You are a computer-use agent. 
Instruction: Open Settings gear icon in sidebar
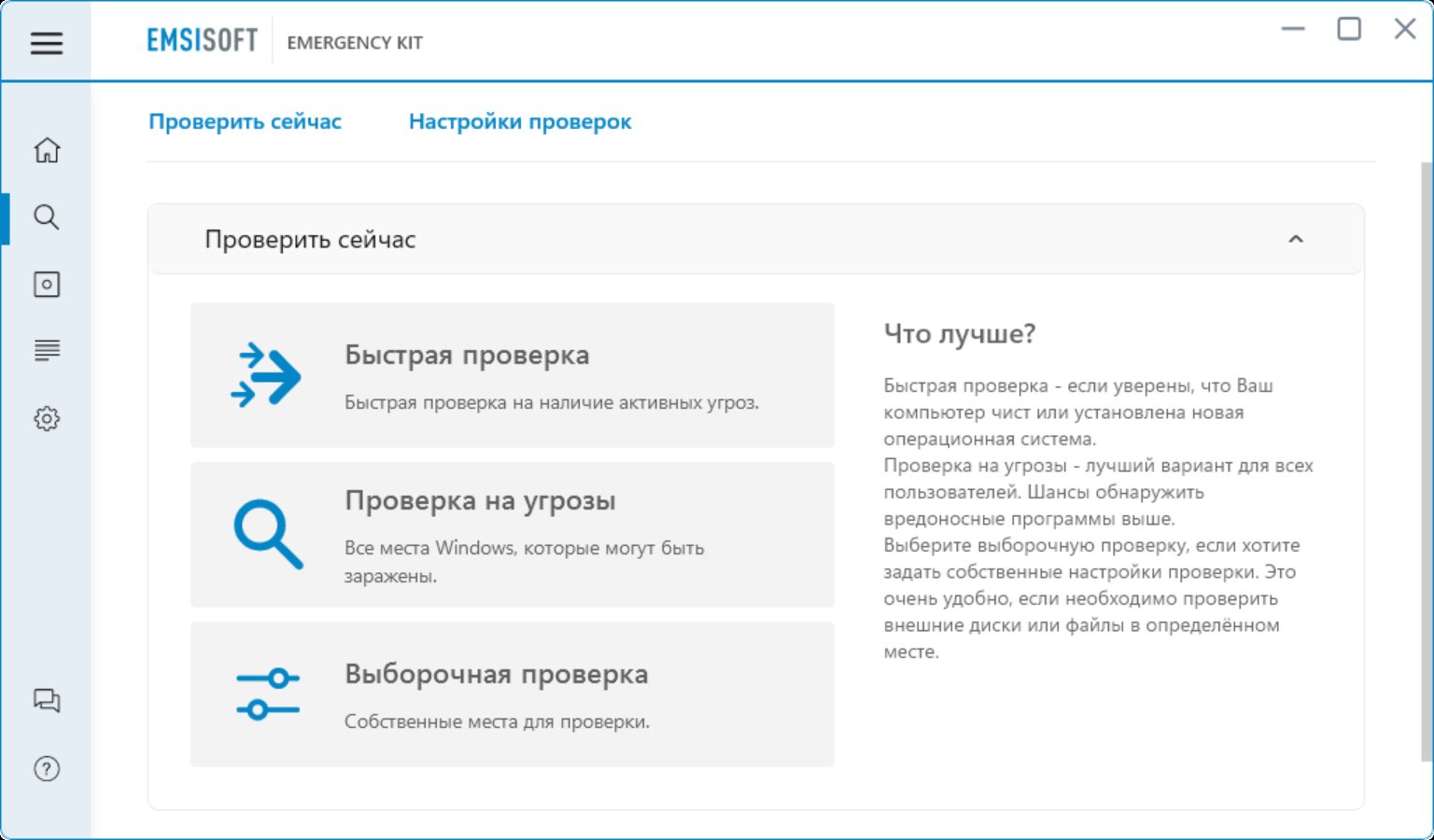(47, 418)
